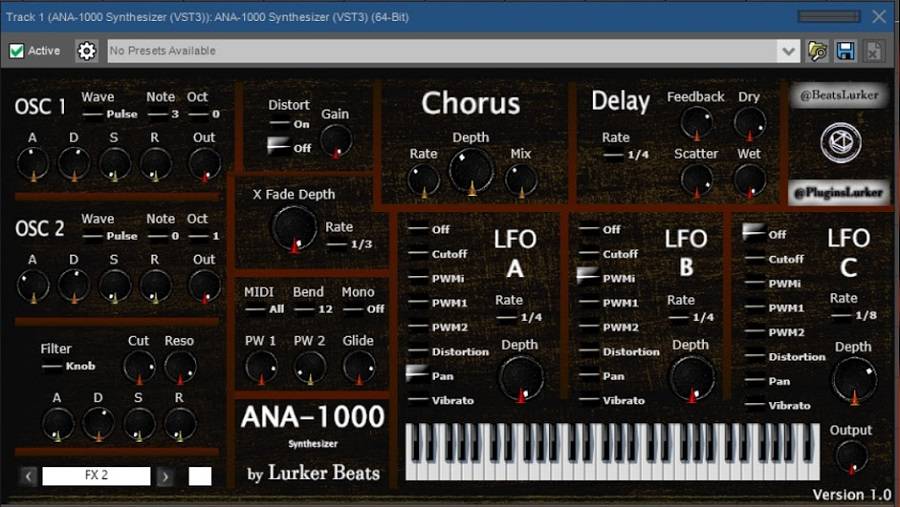Open the MIDI channel All selector
900x507 pixels.
(265, 309)
